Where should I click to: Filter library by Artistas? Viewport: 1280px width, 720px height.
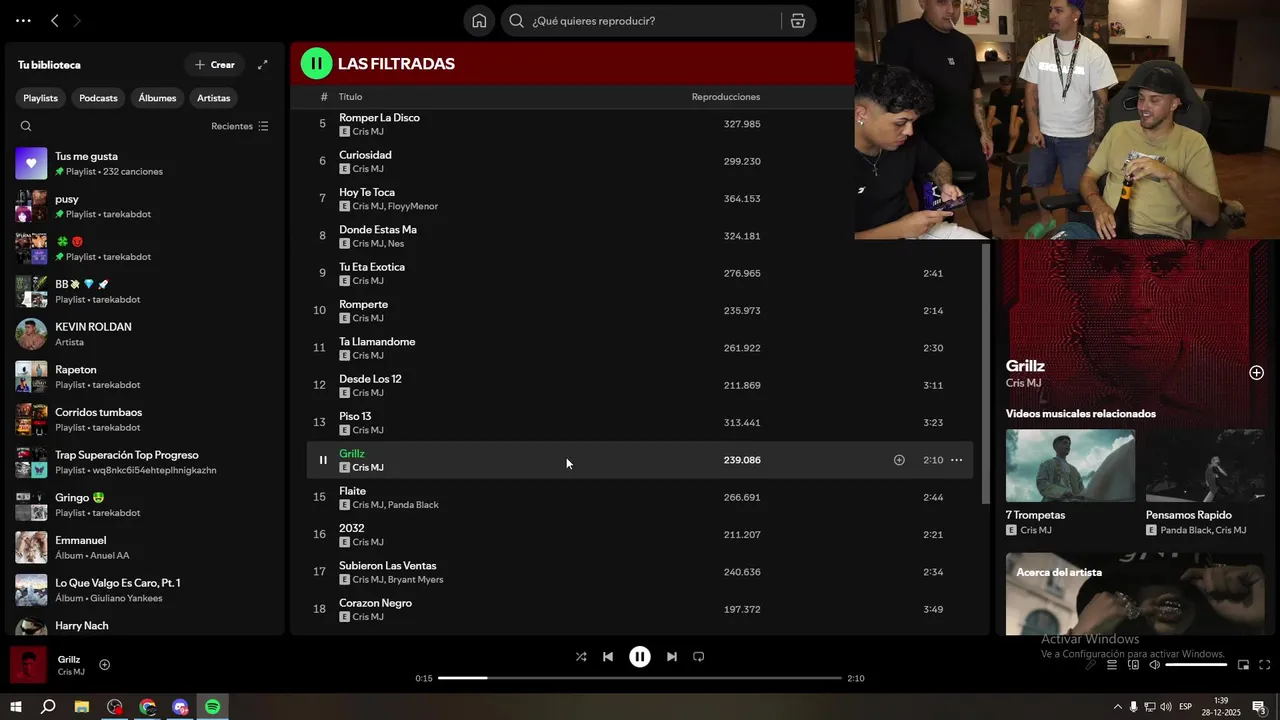pyautogui.click(x=214, y=98)
